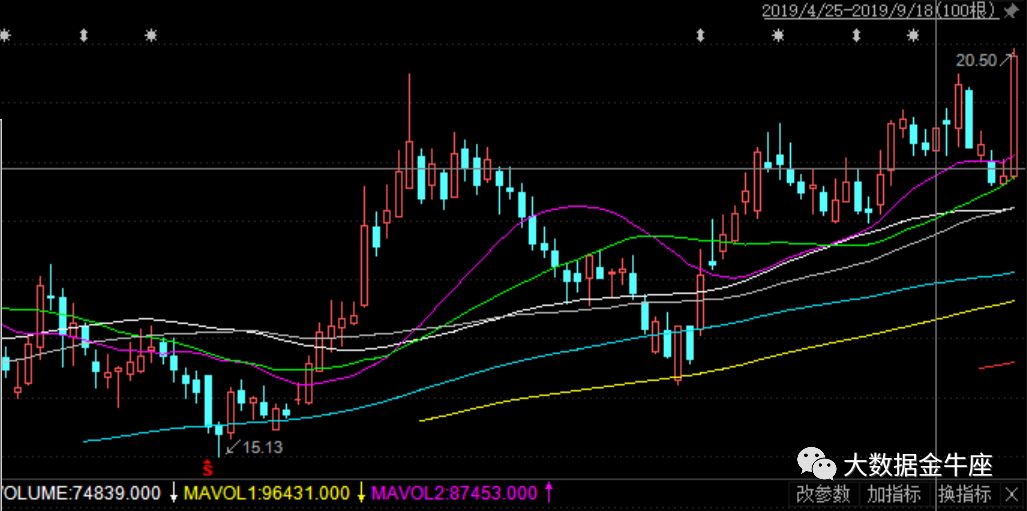Click the pin icon beside the date range
The width and height of the screenshot is (1027, 511).
click(1013, 10)
